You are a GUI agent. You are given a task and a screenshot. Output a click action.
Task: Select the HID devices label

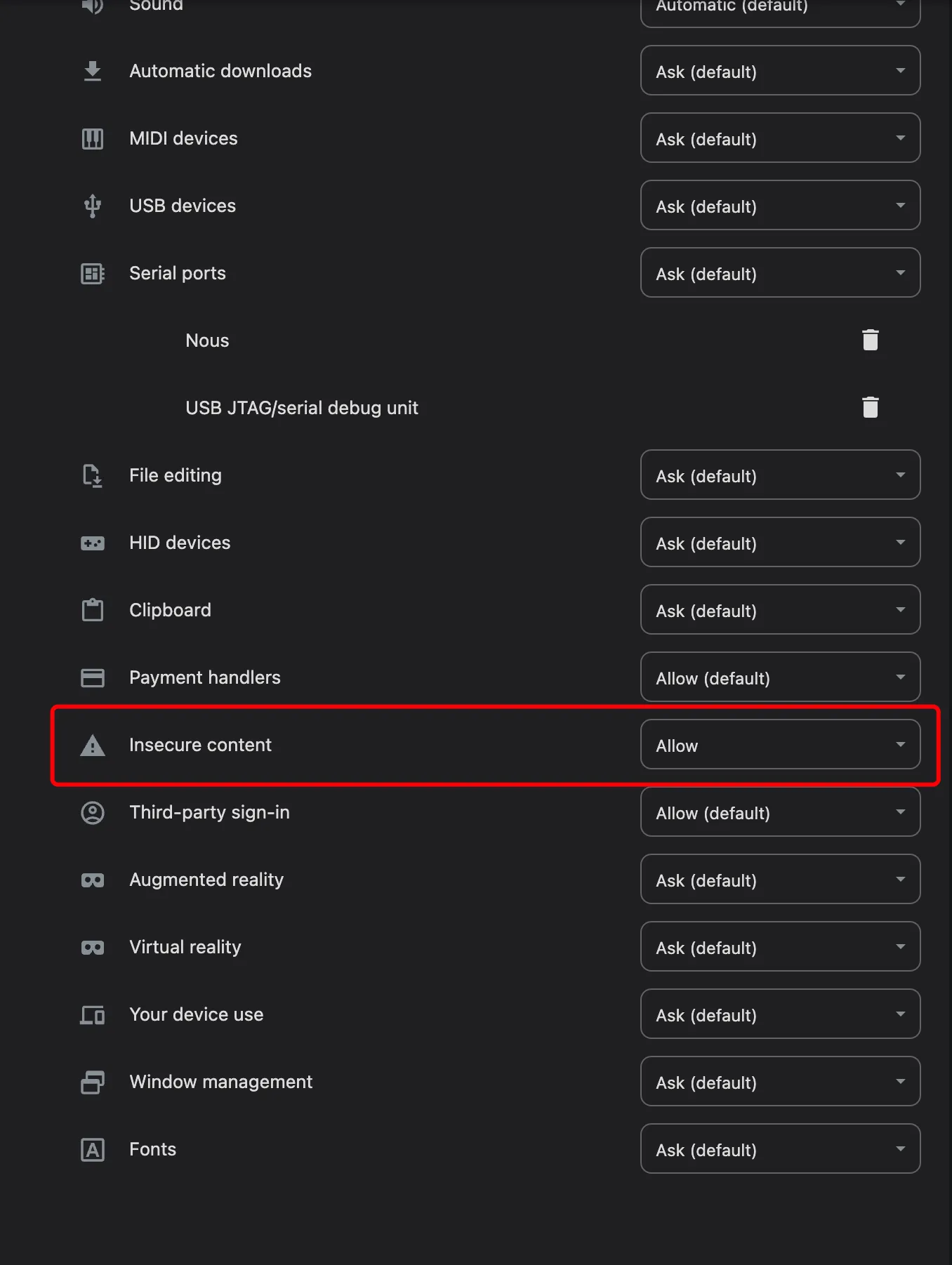180,543
